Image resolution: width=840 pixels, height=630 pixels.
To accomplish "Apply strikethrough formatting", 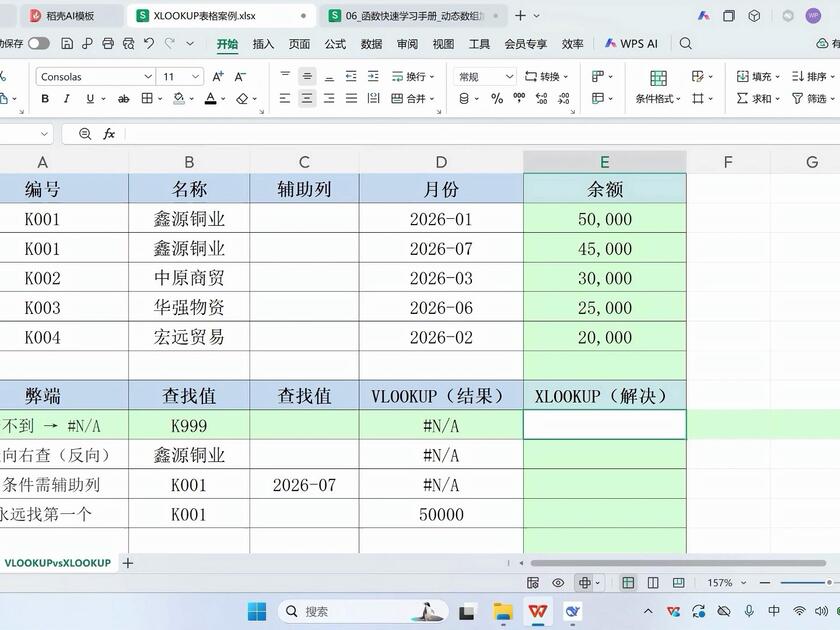I will 124,99.
